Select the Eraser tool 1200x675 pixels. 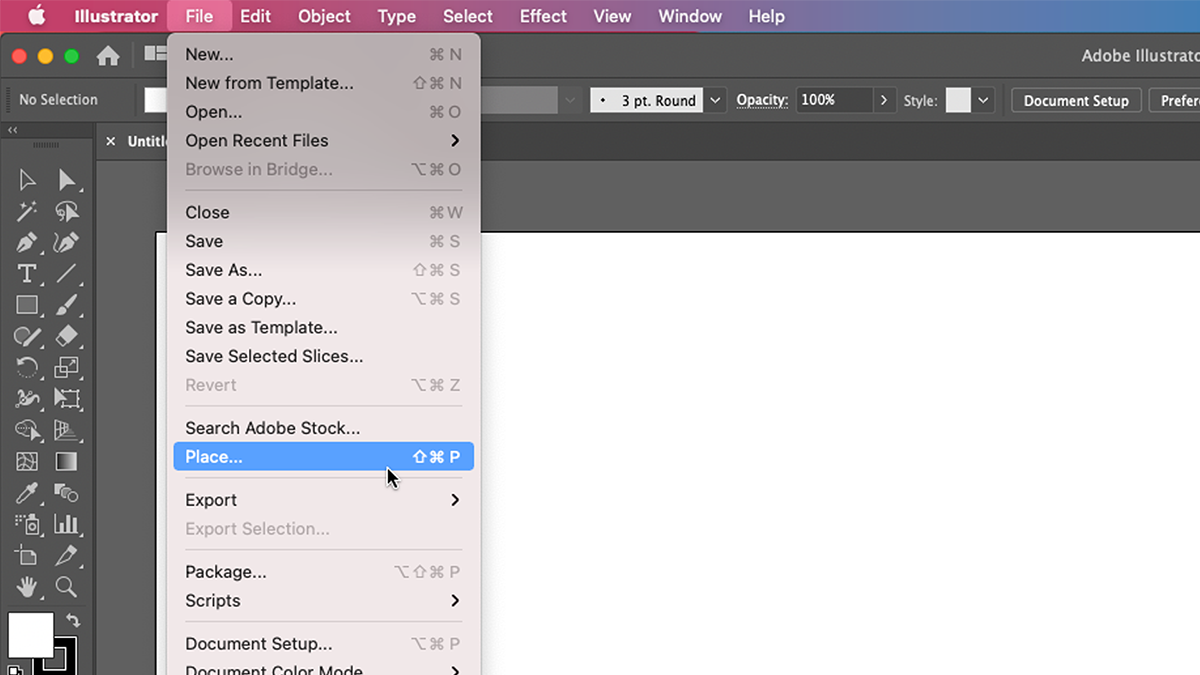point(66,335)
